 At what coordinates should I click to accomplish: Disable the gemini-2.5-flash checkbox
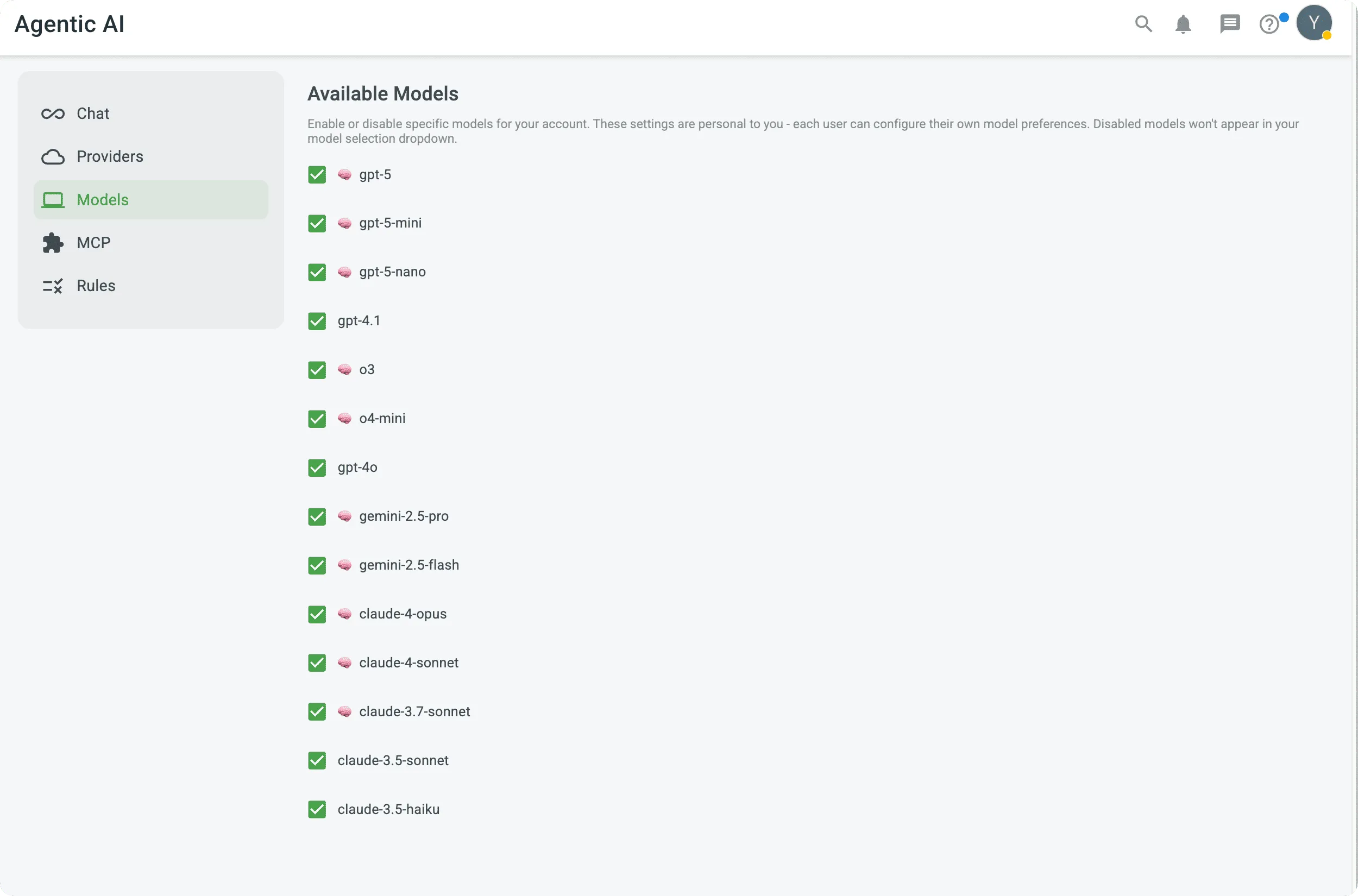[317, 566]
